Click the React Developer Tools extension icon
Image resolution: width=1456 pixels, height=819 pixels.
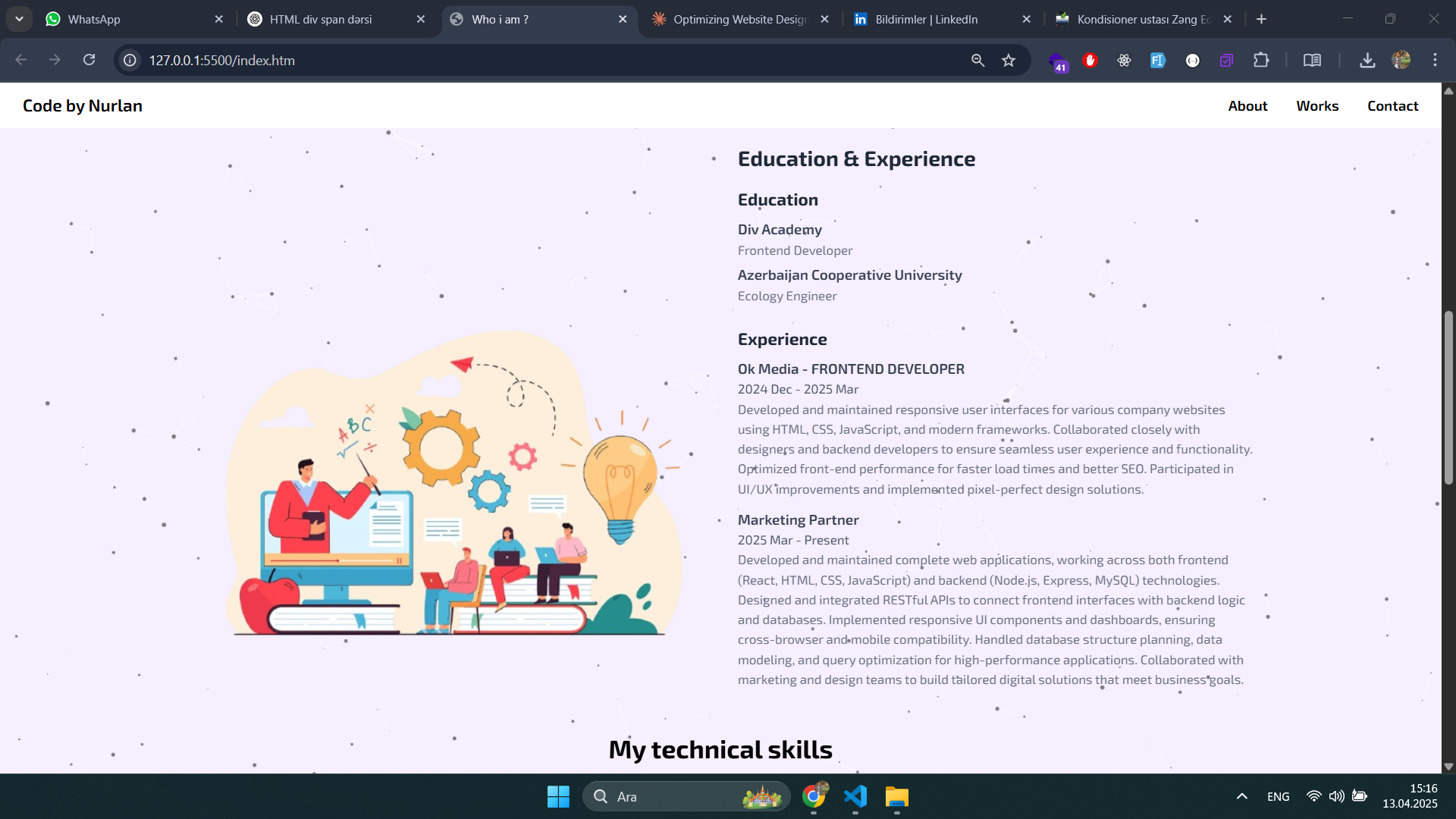click(1124, 60)
